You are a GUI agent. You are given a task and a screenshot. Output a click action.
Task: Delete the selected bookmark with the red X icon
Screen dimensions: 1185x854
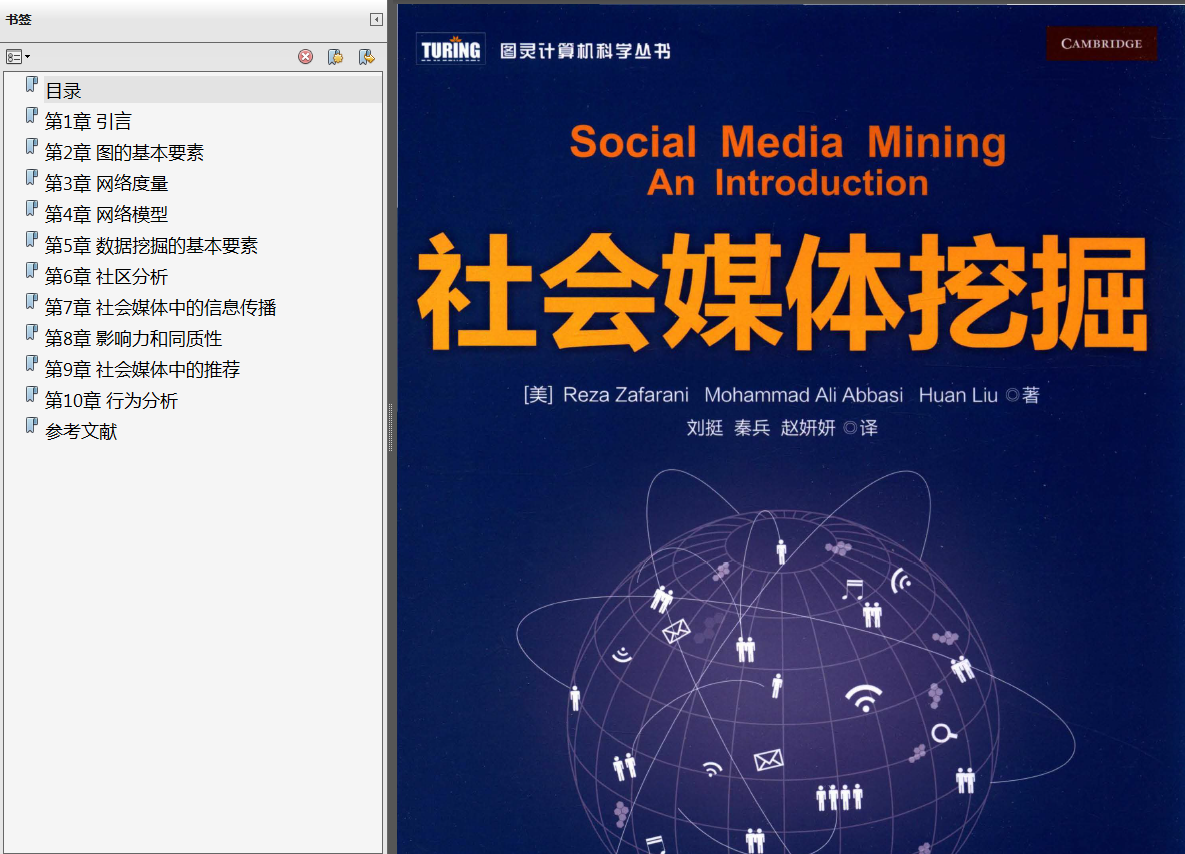305,57
